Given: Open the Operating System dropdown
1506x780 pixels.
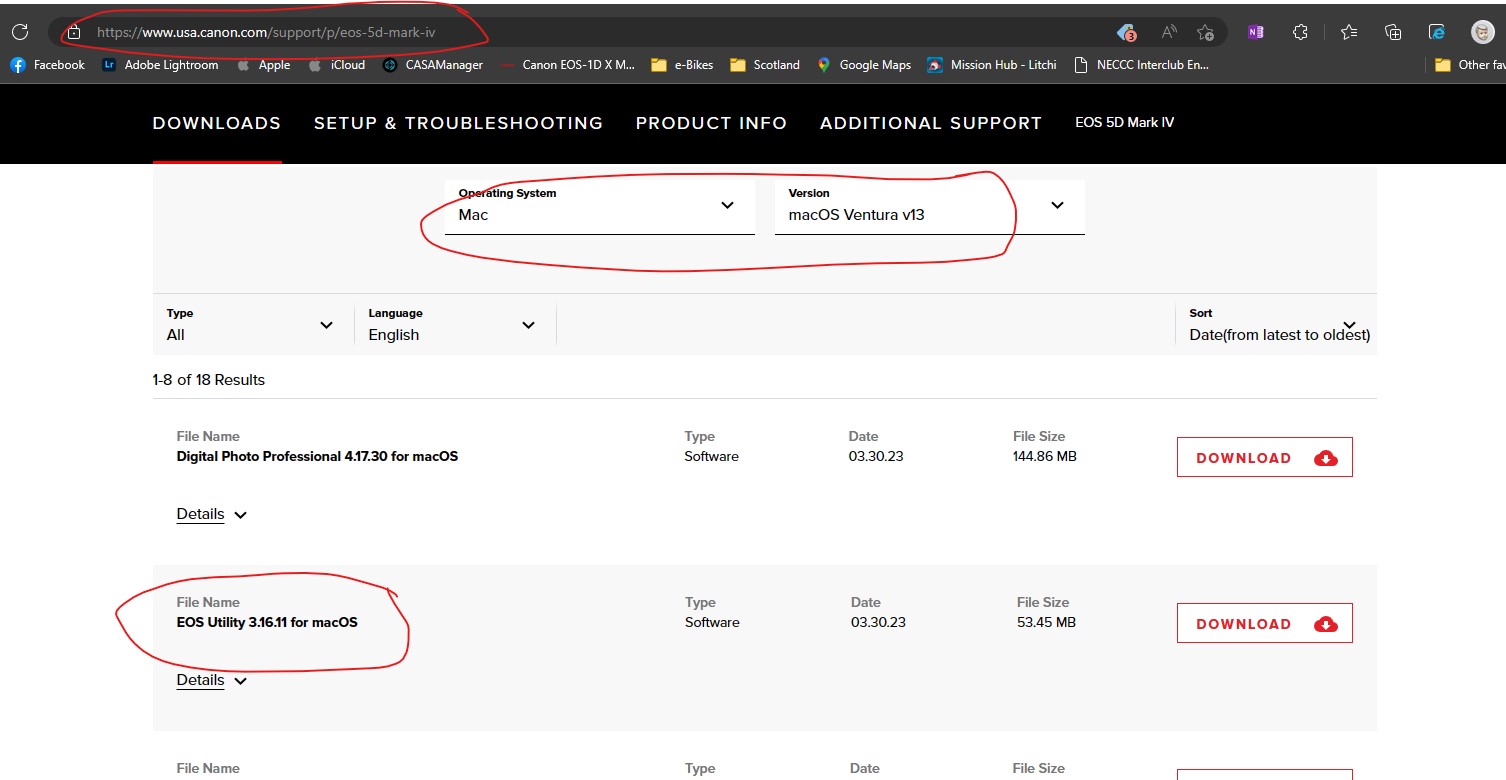Looking at the screenshot, I should 599,206.
